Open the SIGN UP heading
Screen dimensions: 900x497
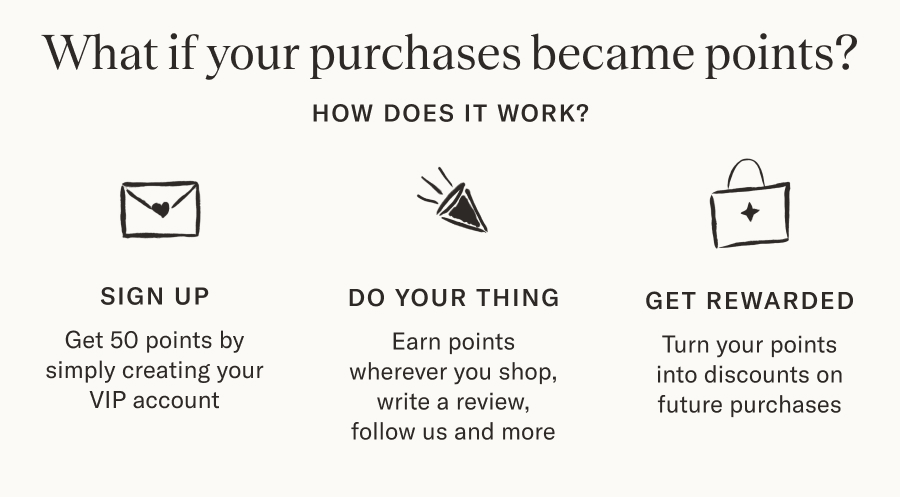[x=155, y=296]
